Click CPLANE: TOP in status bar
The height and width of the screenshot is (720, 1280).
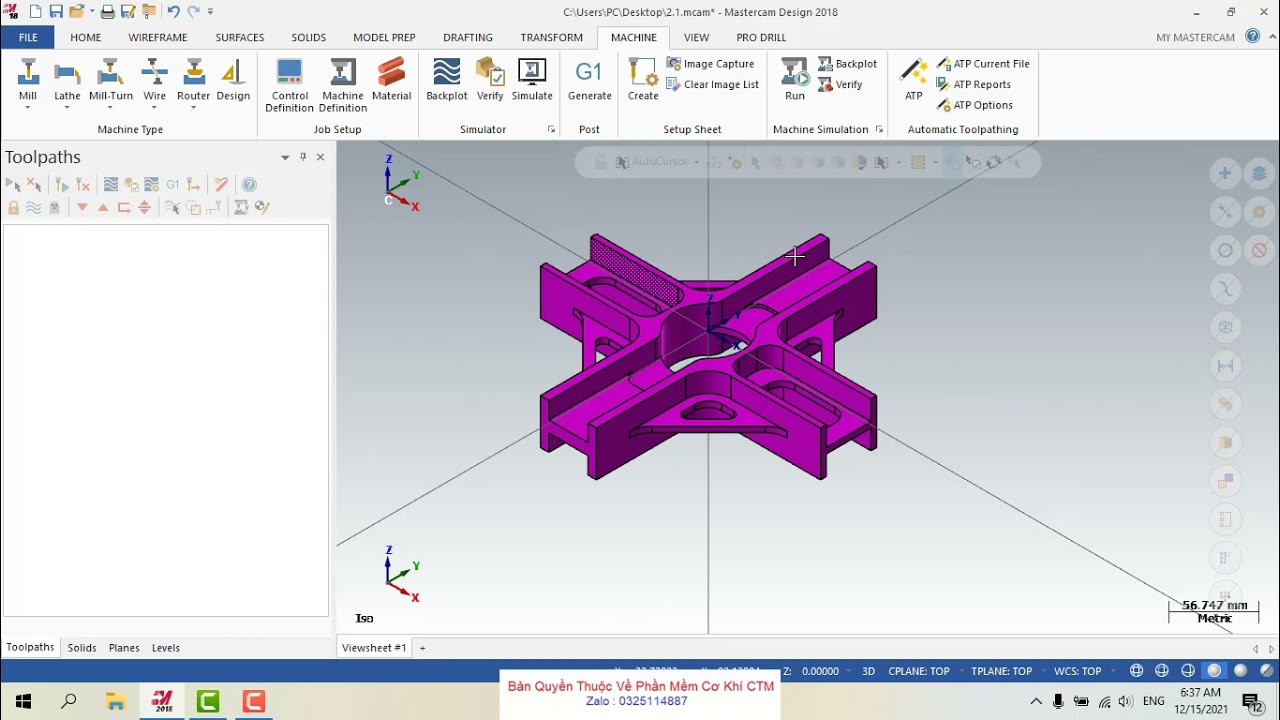coord(919,671)
